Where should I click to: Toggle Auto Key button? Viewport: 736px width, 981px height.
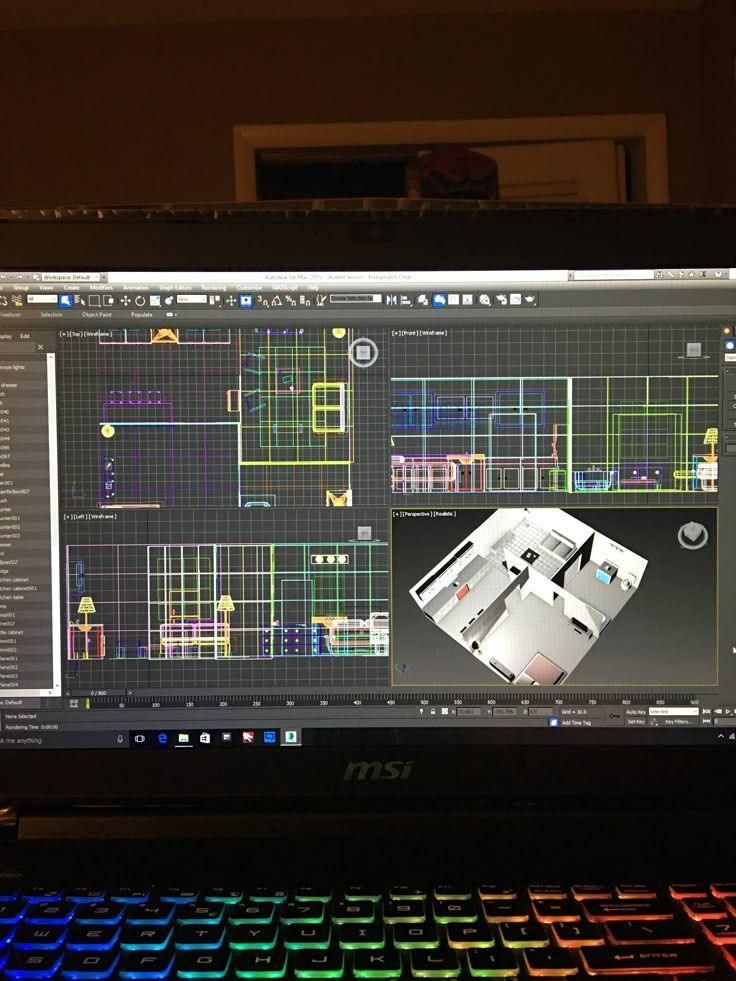click(636, 711)
